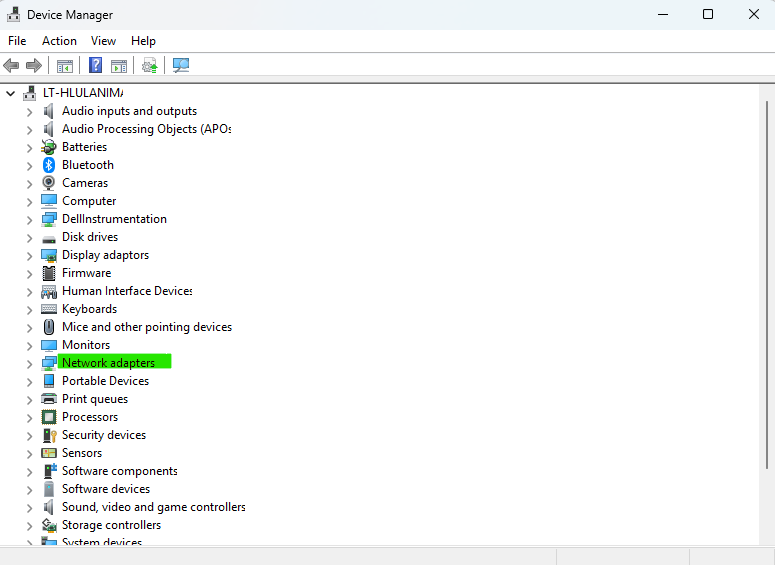The height and width of the screenshot is (565, 775).
Task: Click the Update driver toolbar icon
Action: 150,65
